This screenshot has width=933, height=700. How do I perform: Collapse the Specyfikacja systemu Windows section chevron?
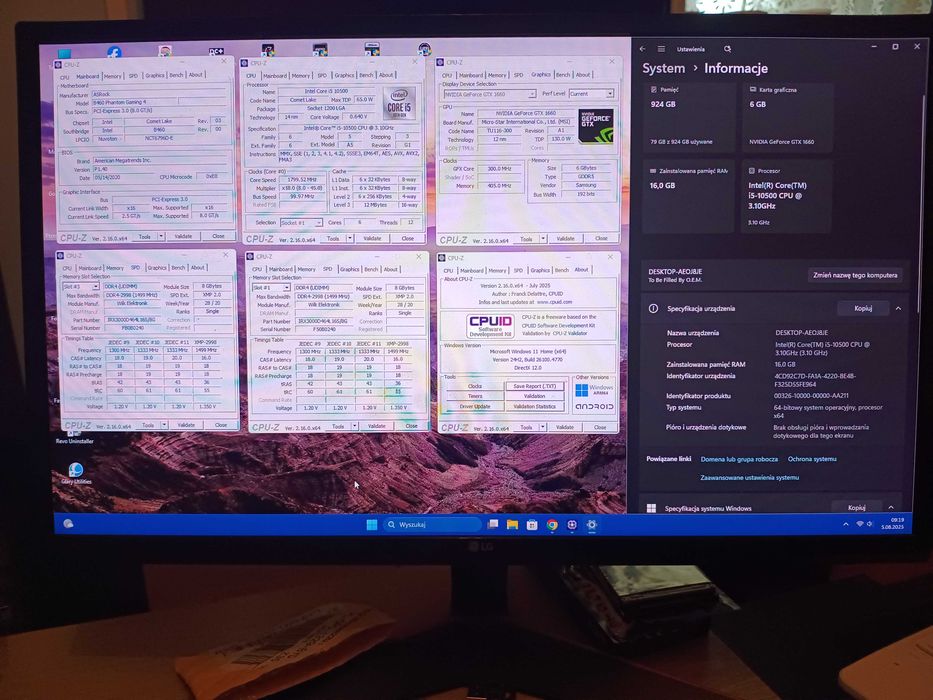[x=891, y=507]
